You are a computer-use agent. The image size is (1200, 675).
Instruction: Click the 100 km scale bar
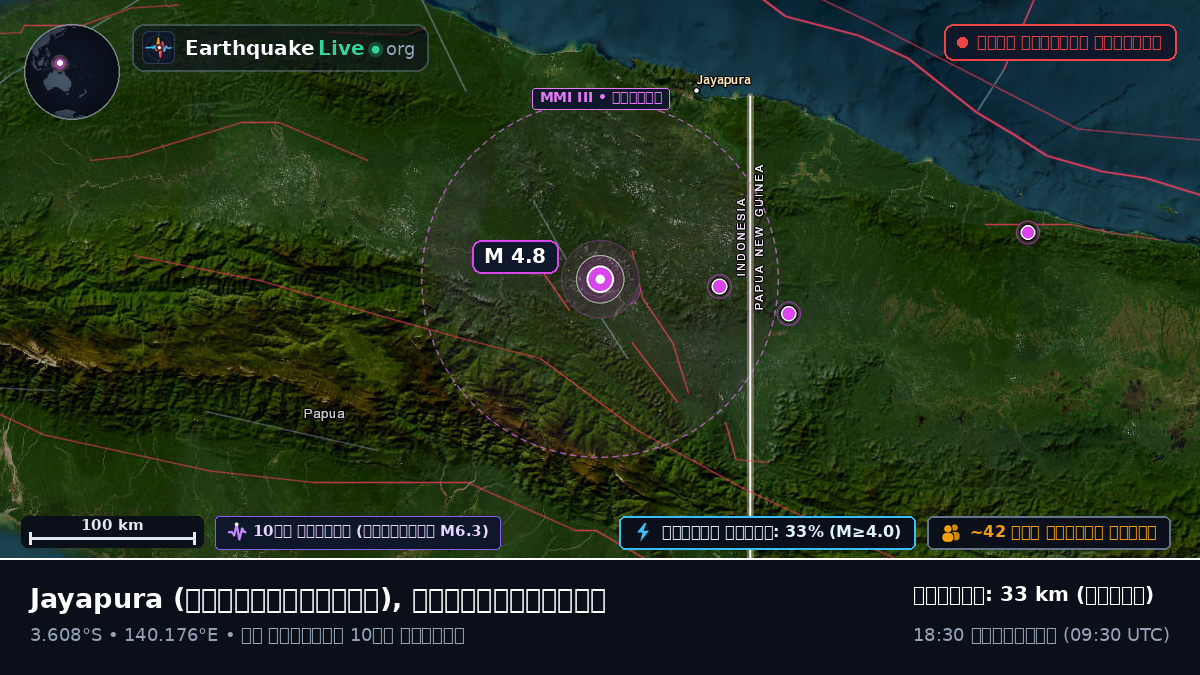[112, 531]
